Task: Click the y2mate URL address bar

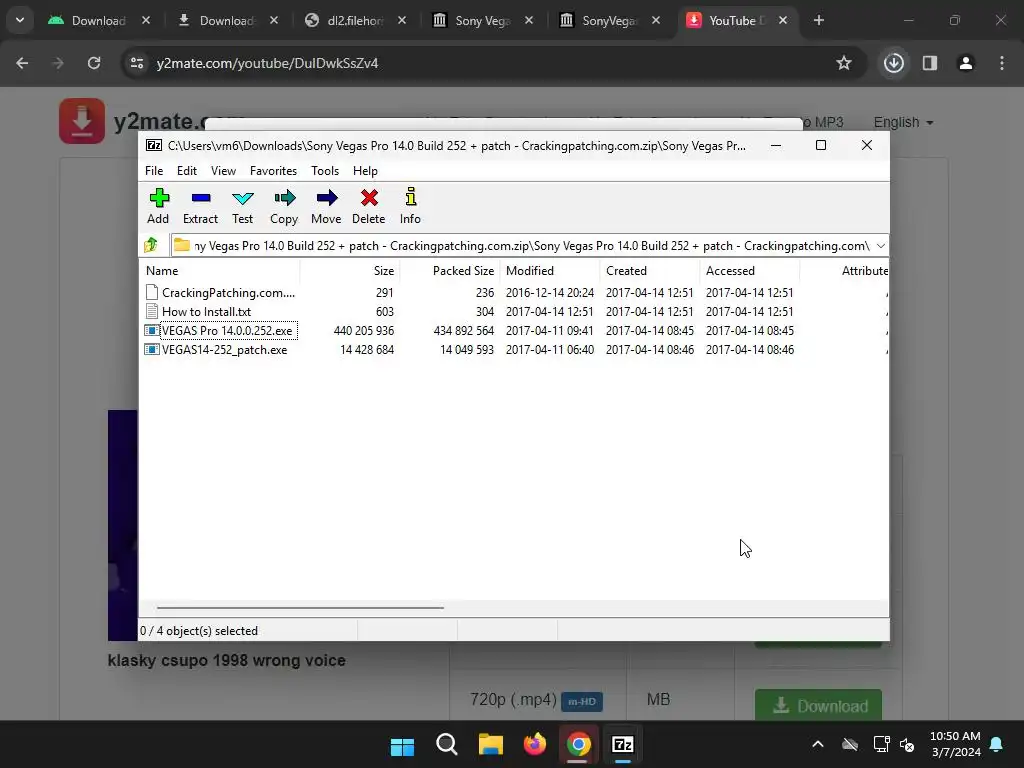Action: point(490,63)
